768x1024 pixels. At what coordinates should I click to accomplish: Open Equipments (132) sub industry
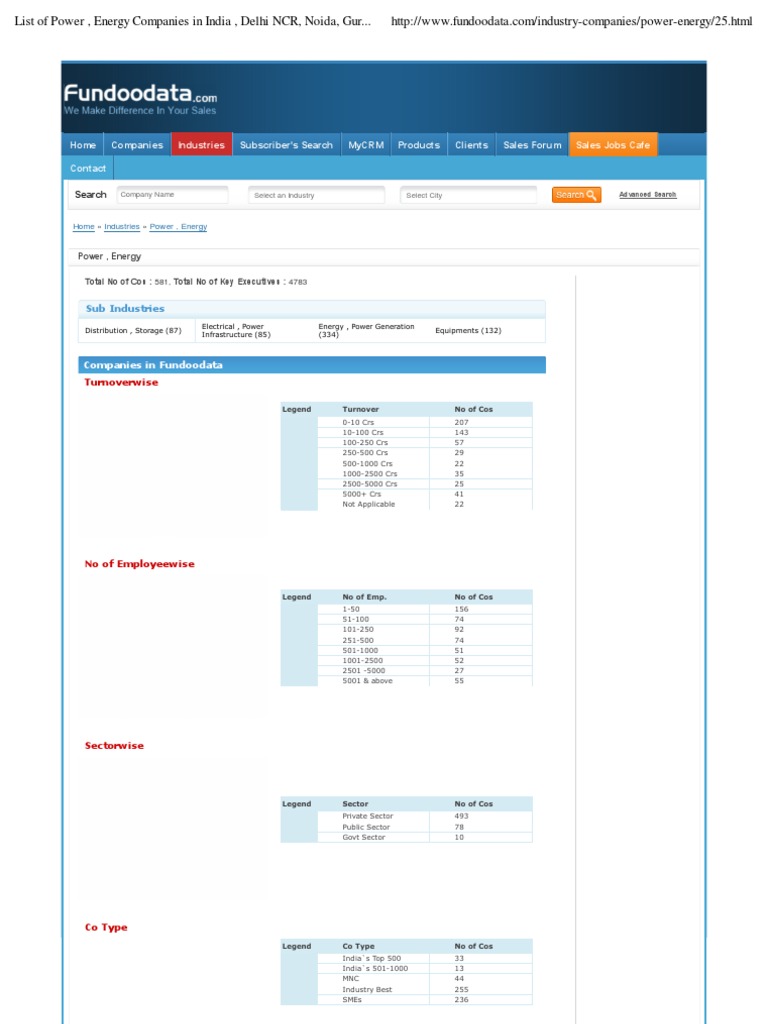coord(468,330)
